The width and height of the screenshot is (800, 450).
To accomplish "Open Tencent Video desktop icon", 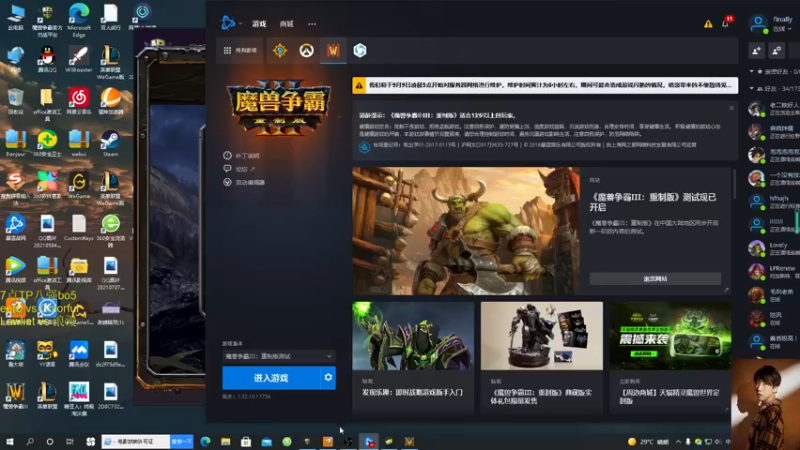I will pyautogui.click(x=15, y=269).
